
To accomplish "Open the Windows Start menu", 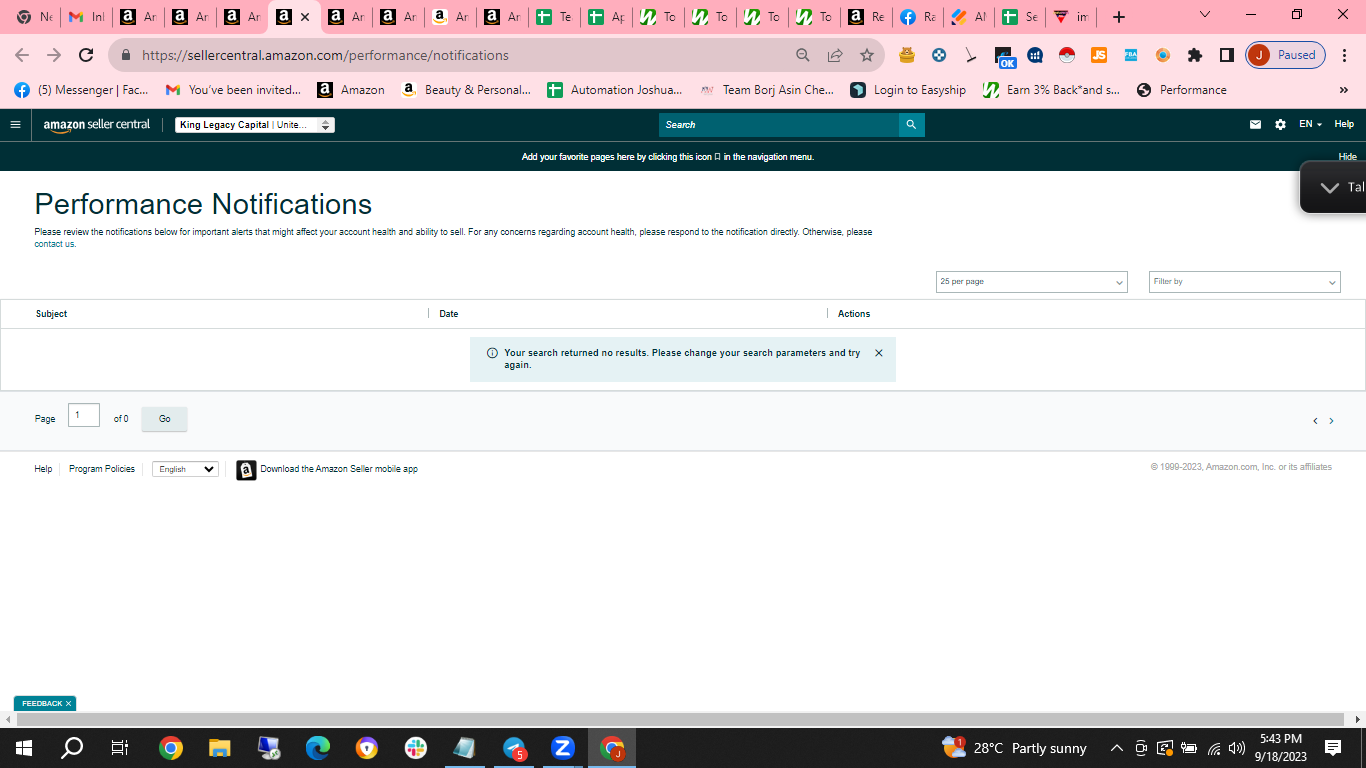I will (24, 748).
